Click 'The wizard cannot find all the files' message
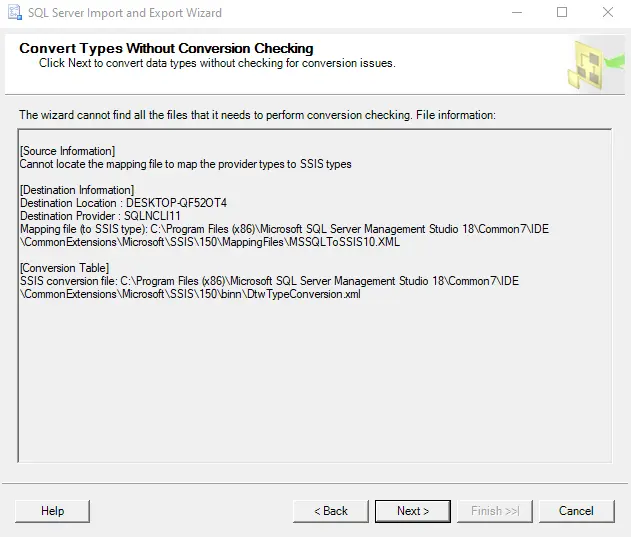 pos(258,115)
